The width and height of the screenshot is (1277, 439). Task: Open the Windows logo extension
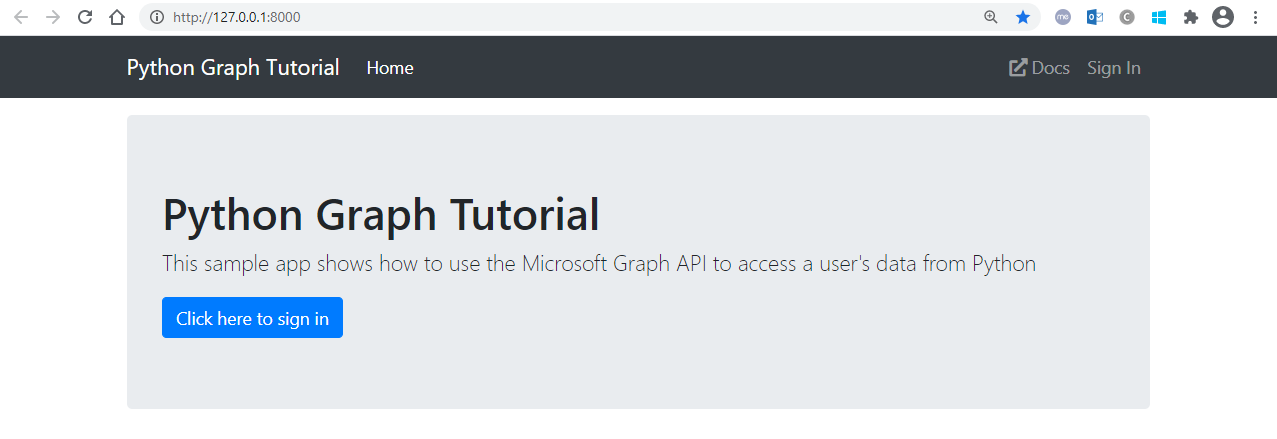(1159, 17)
